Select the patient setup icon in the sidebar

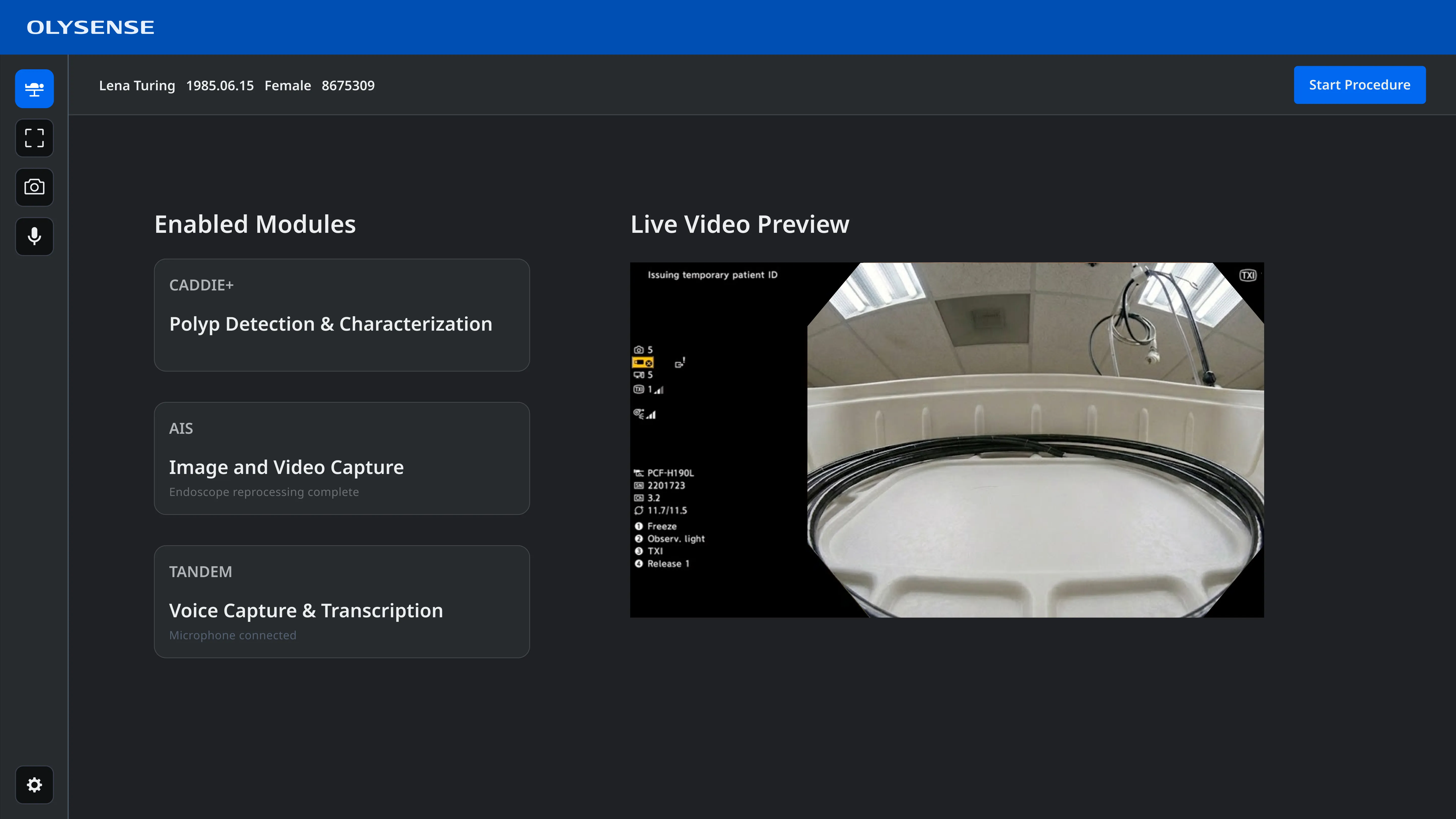[34, 88]
